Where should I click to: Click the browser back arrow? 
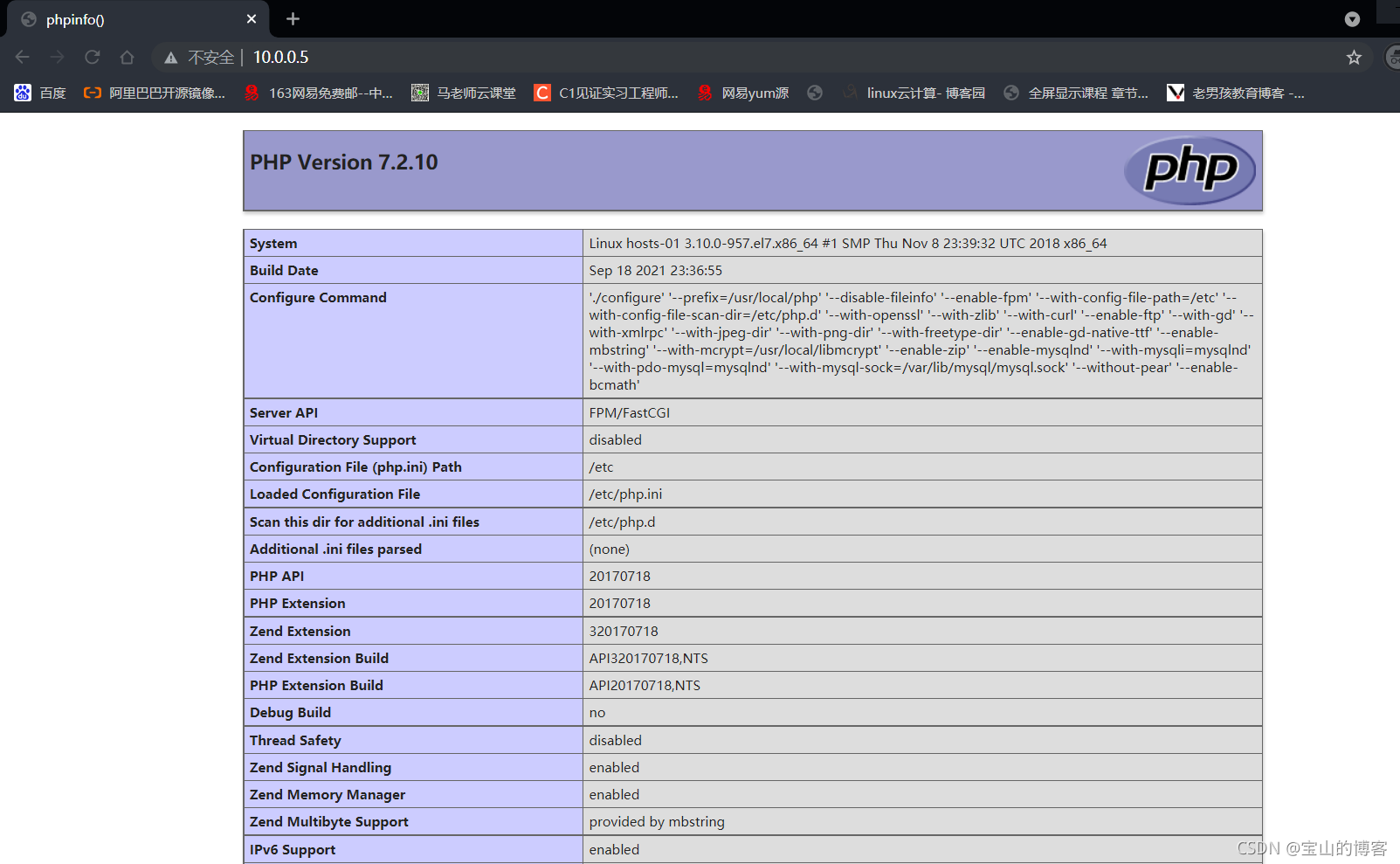pyautogui.click(x=23, y=57)
